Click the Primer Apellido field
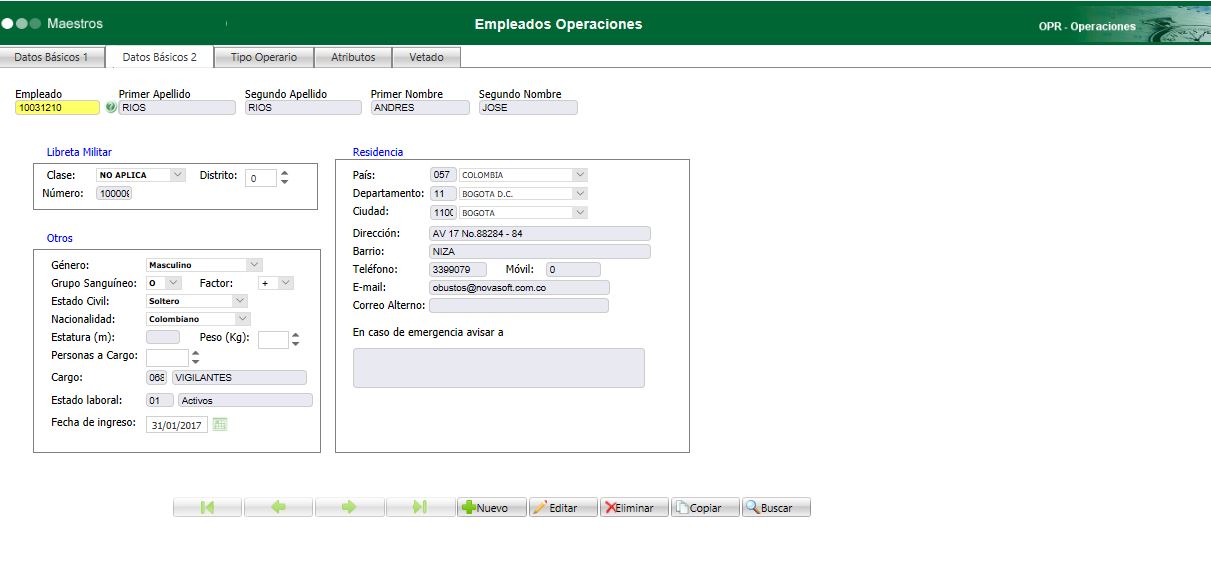 (x=178, y=108)
